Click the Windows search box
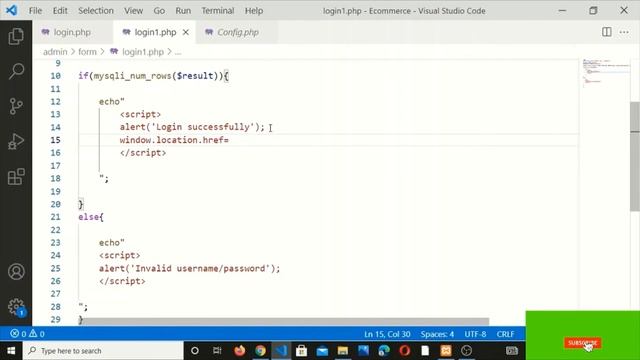The image size is (640, 360). tap(103, 351)
